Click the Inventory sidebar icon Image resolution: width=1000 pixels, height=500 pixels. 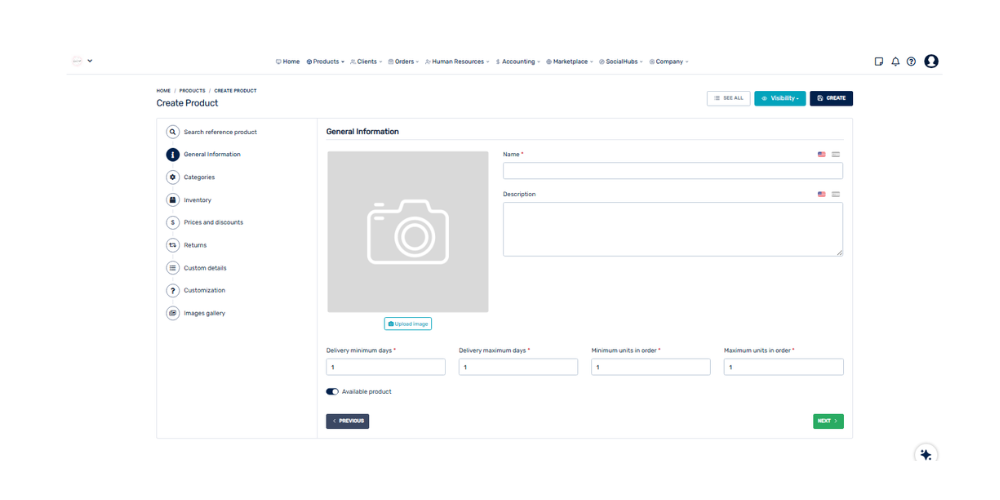[x=173, y=200]
